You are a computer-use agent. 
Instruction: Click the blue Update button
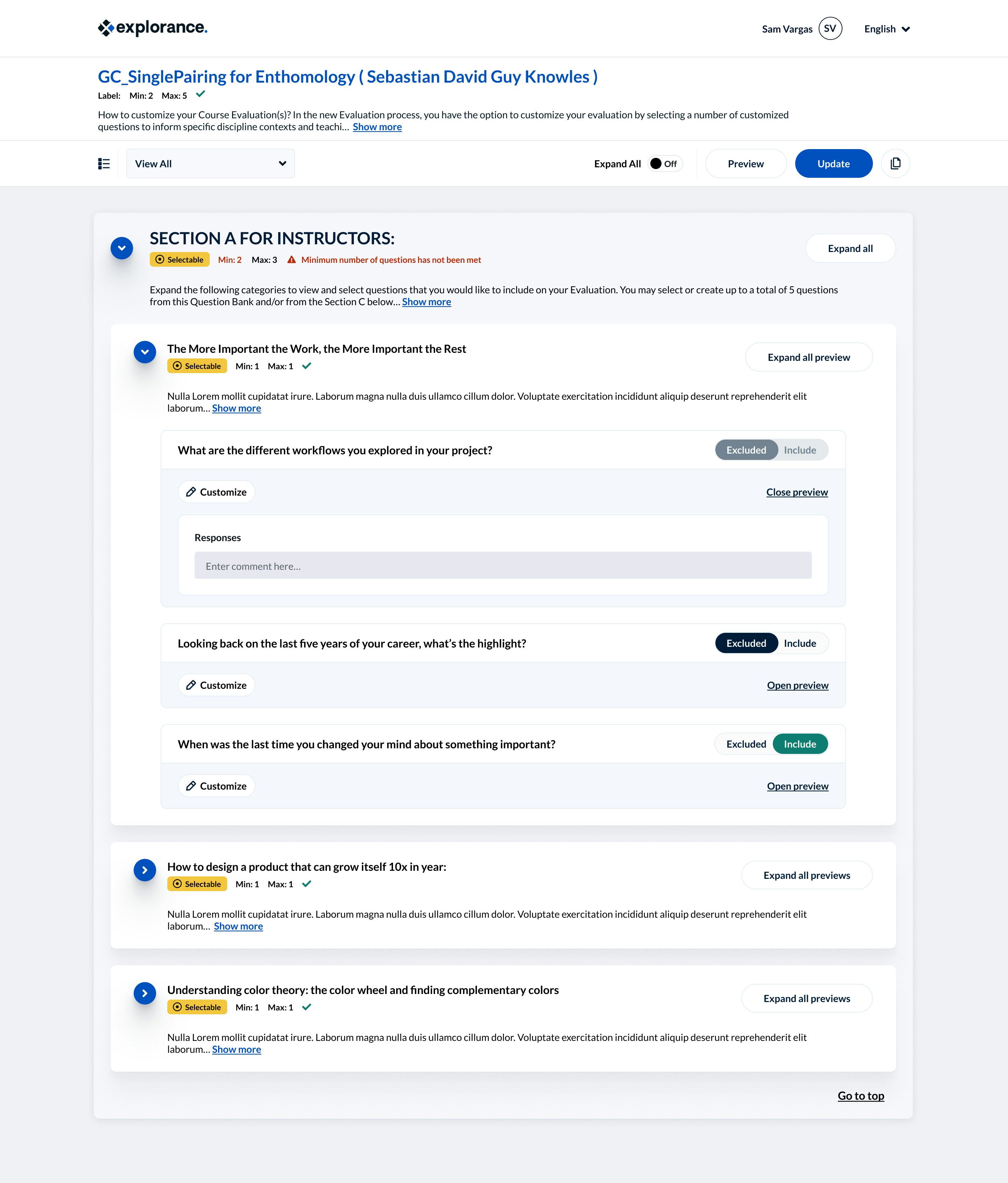coord(833,163)
